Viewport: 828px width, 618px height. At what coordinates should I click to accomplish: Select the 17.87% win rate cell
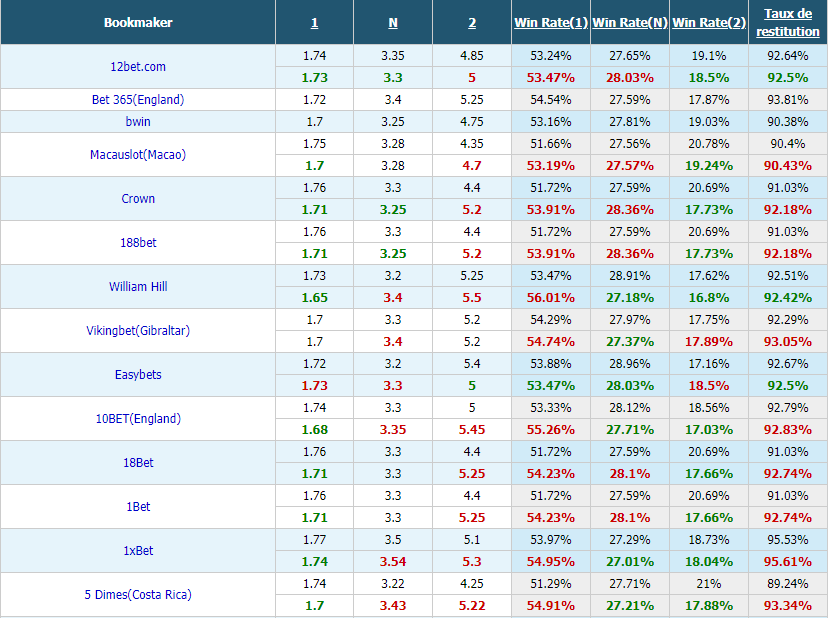click(709, 99)
